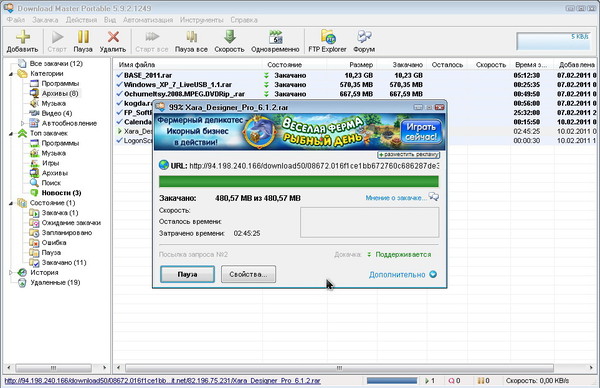Select Ожидание закачки filter
This screenshot has height=388, width=600.
click(71, 223)
